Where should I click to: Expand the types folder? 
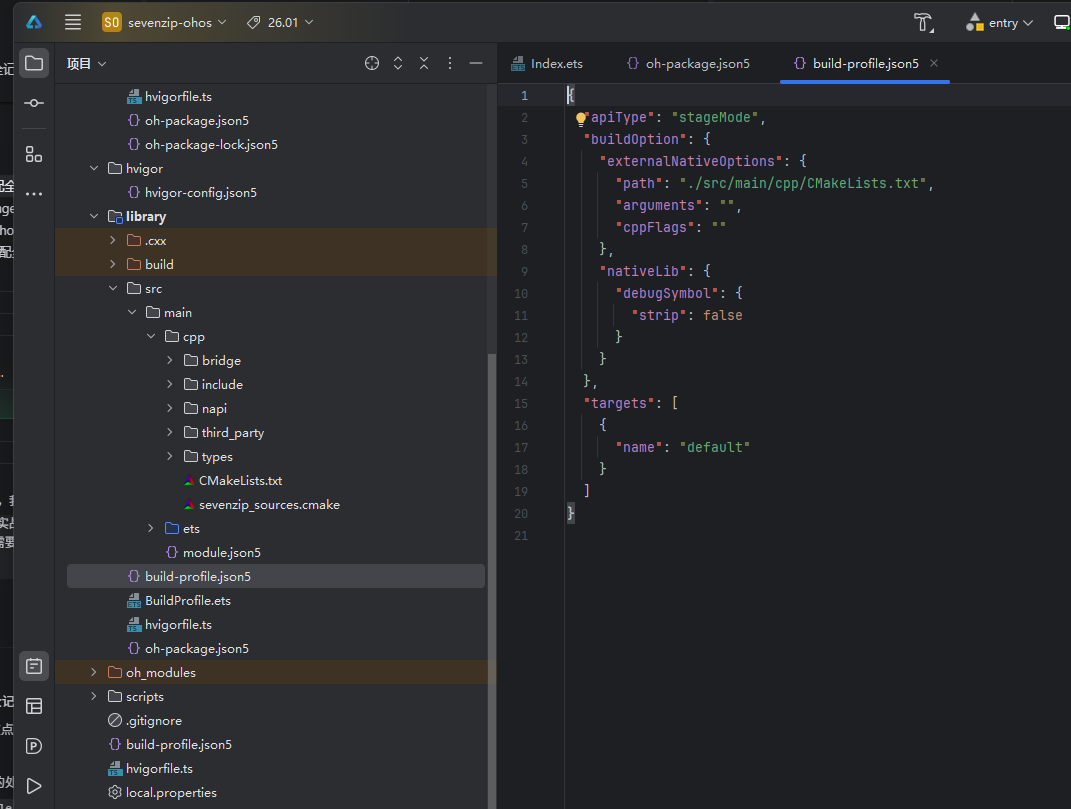tap(170, 456)
